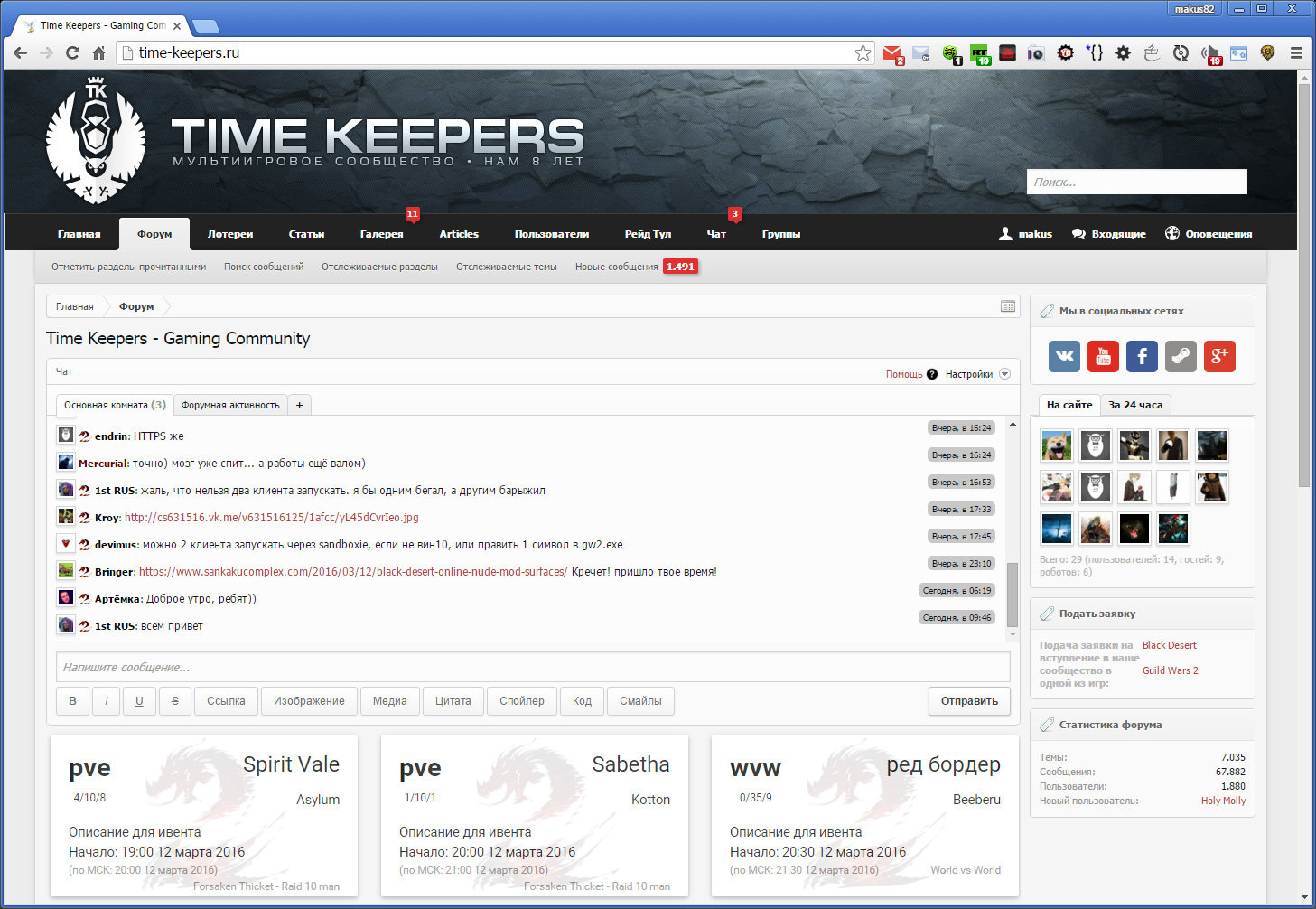Image resolution: width=1316 pixels, height=909 pixels.
Task: Switch to За 24 часа tab
Action: 1135,405
